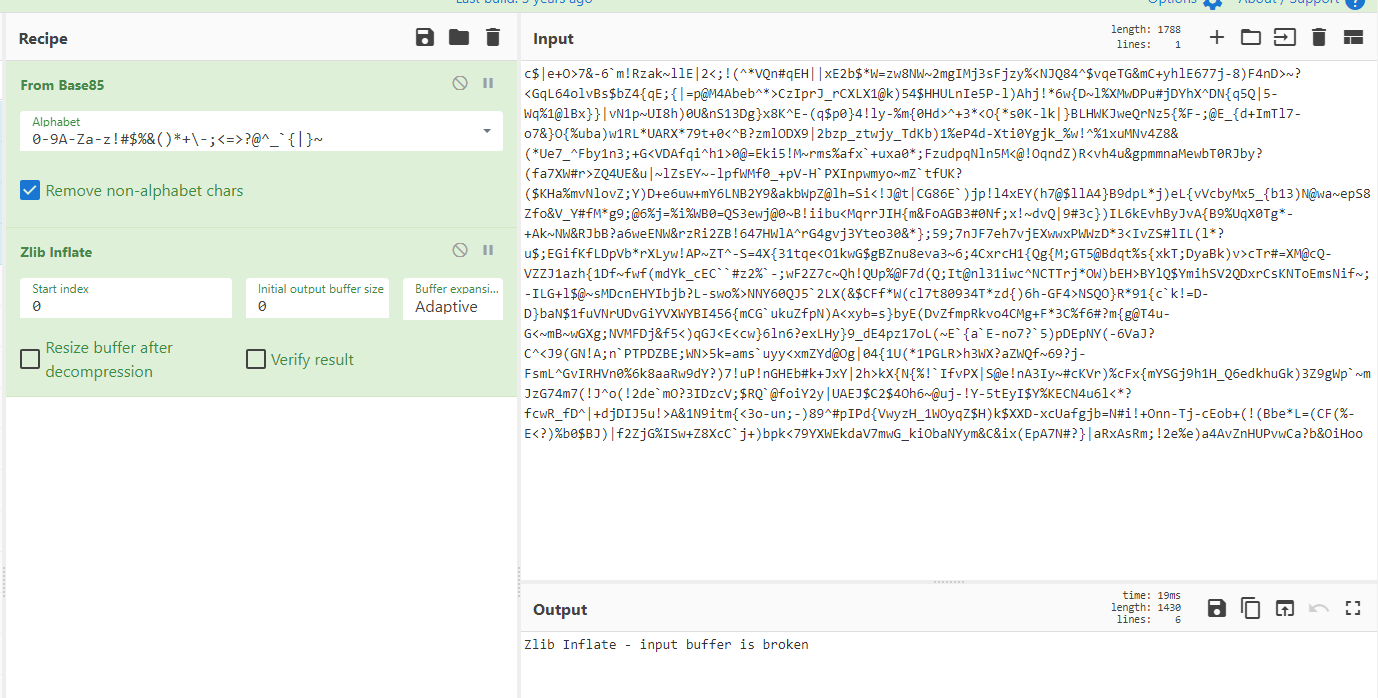Replace input with output

tap(1284, 608)
